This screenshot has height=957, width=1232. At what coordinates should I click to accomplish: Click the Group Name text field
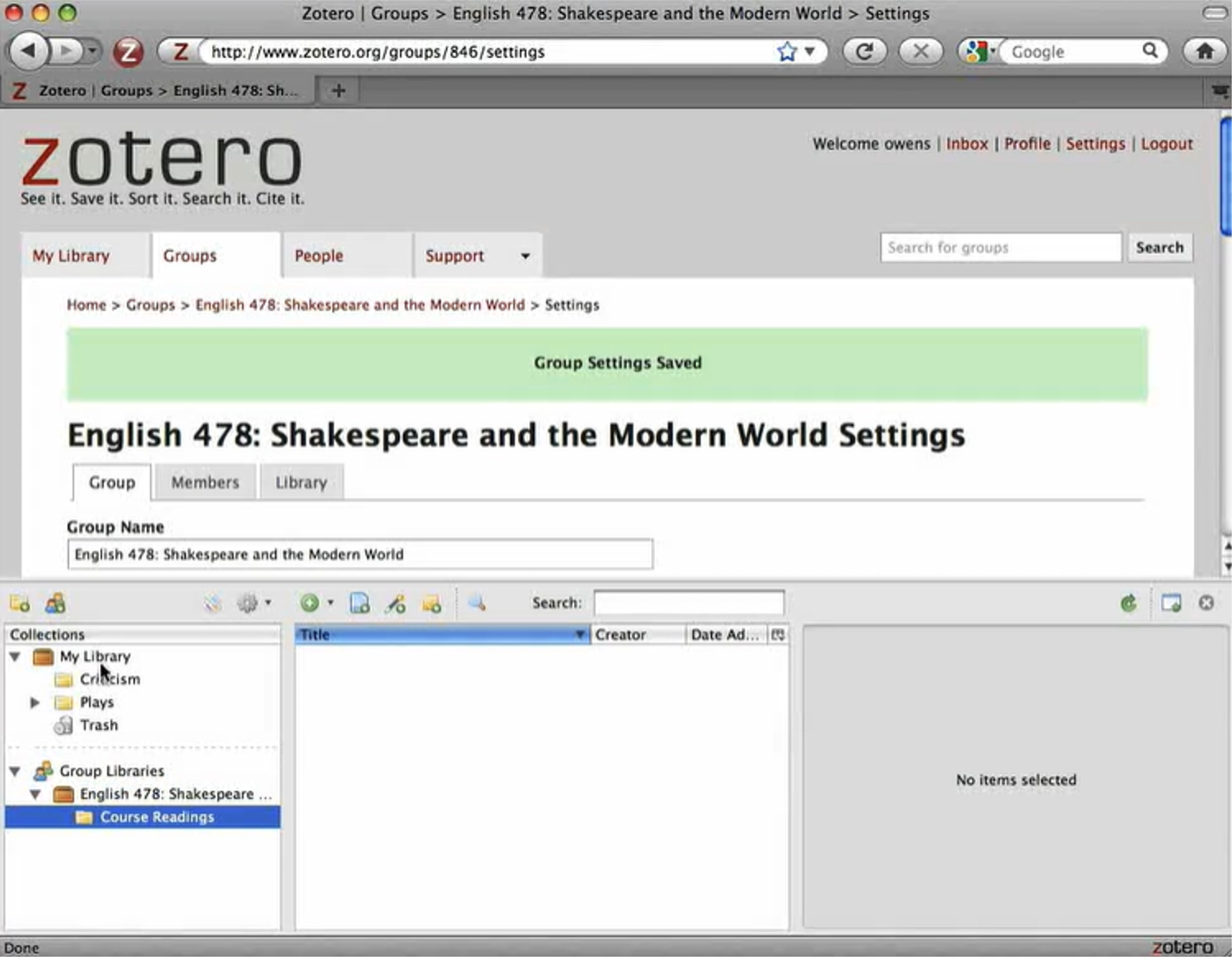coord(360,555)
